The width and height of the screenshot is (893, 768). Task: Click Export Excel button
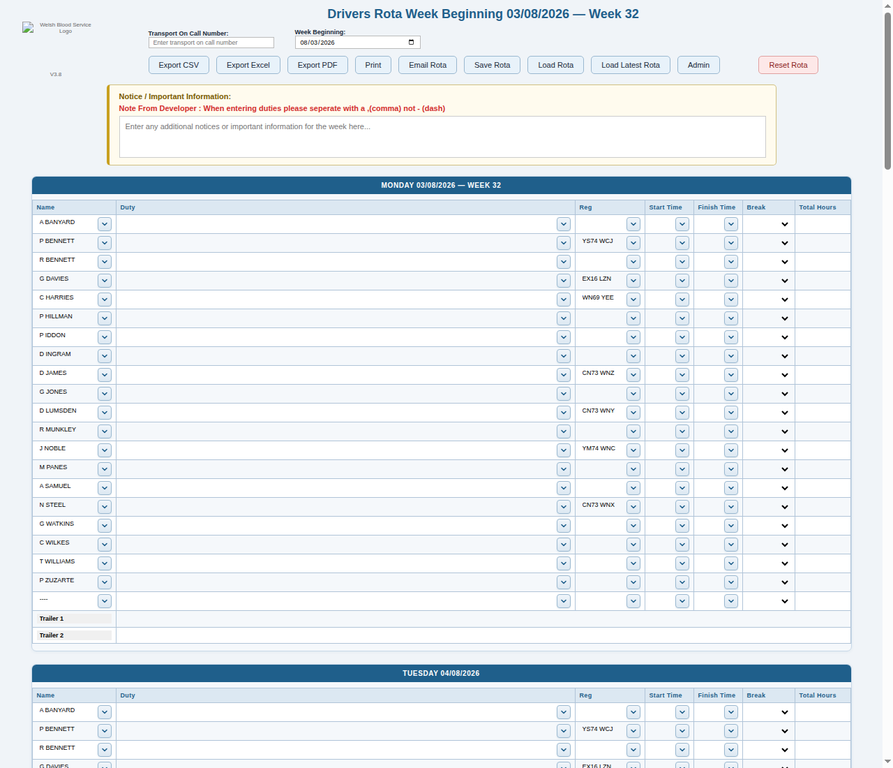click(248, 65)
